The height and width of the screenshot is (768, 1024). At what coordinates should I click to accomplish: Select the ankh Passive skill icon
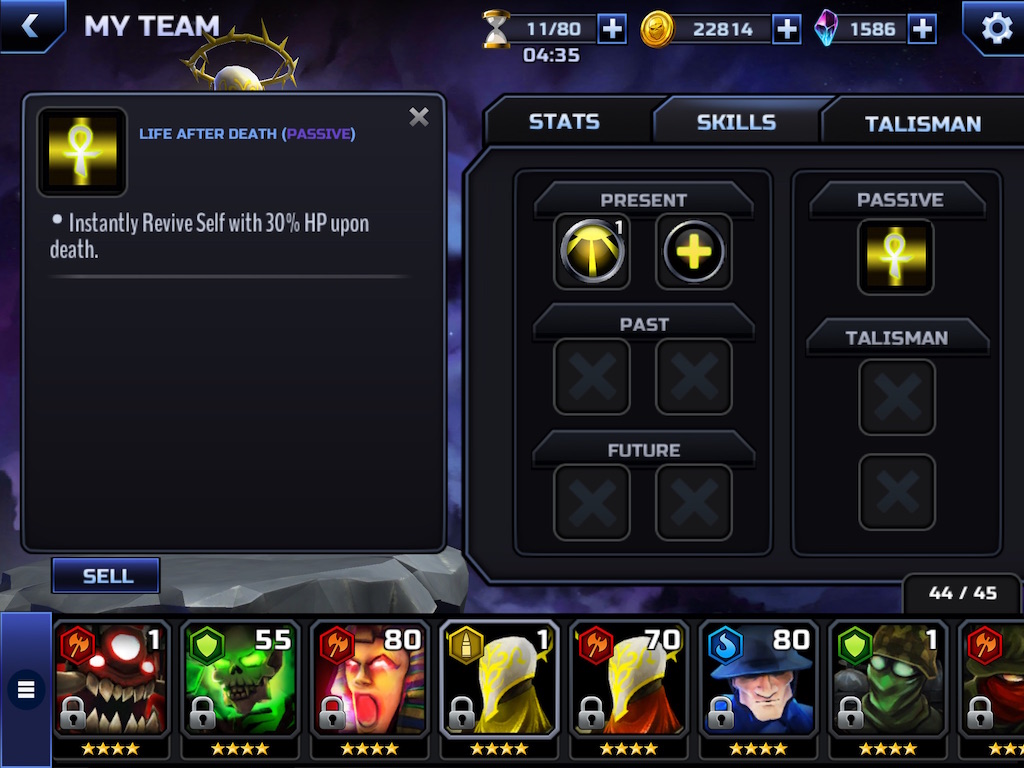(896, 257)
